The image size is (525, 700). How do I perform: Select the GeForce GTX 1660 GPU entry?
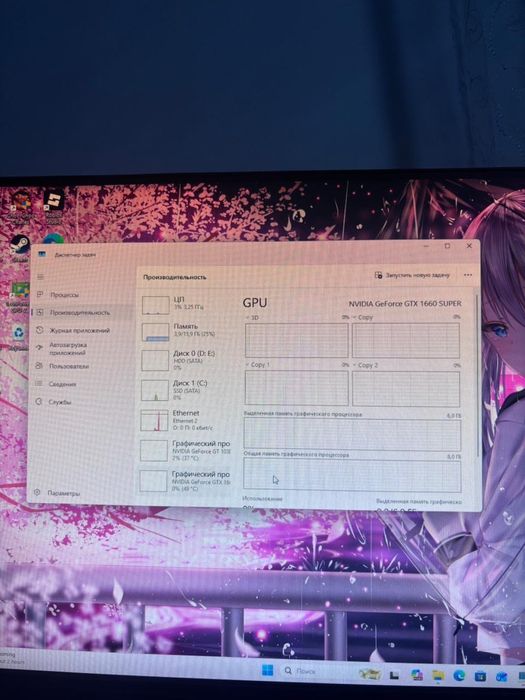coord(186,480)
